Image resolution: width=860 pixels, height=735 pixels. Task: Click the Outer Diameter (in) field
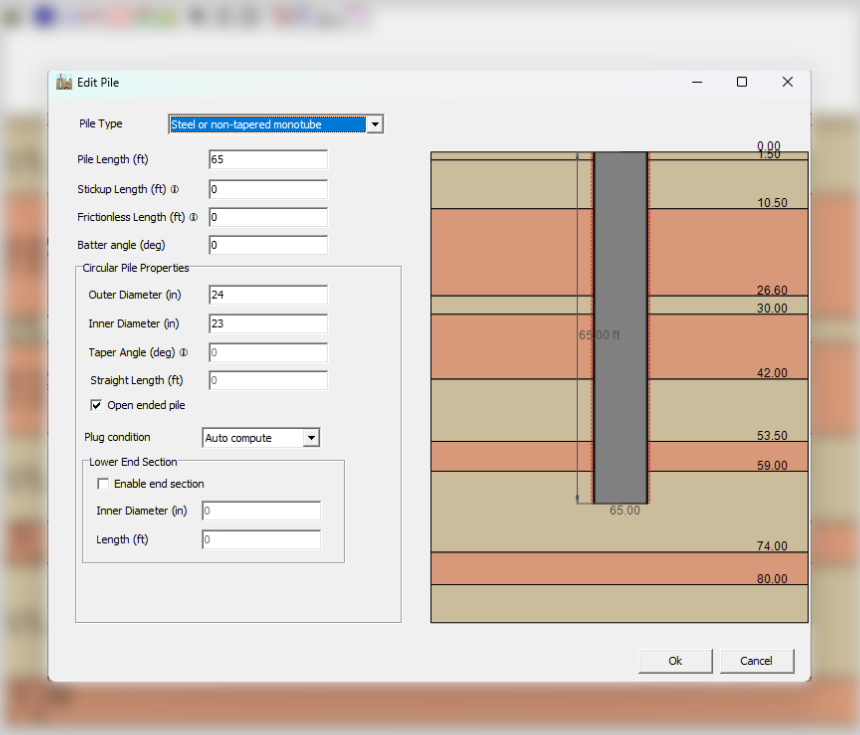click(x=268, y=295)
